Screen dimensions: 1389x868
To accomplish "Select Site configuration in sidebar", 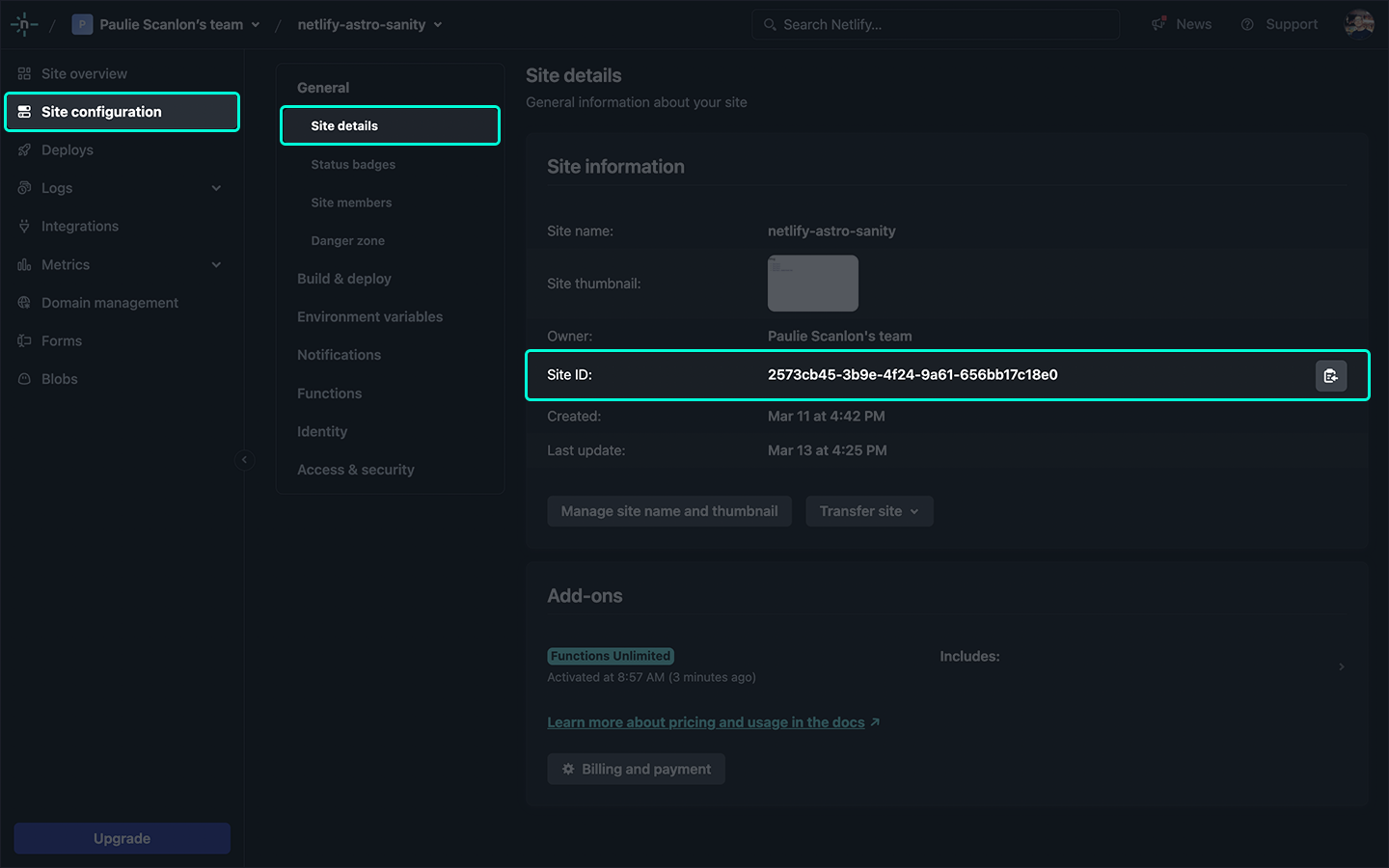I will [122, 112].
